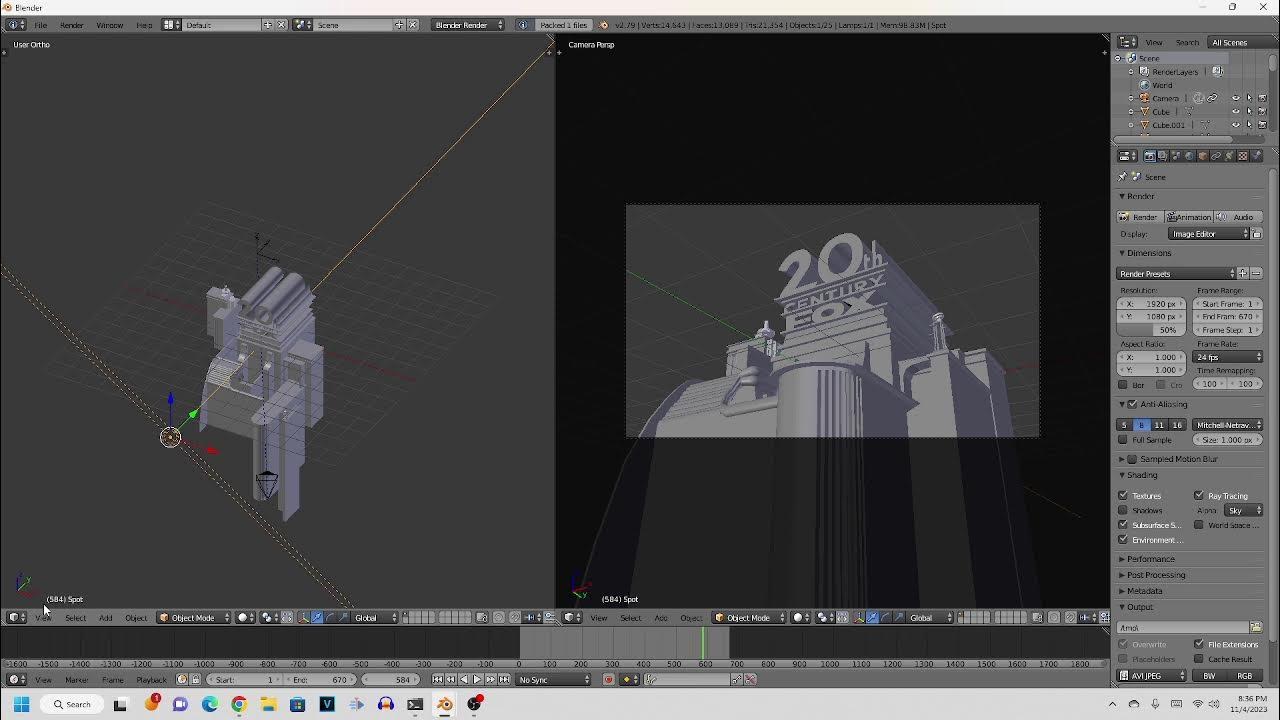Open the Scene properties tab icon

coord(1176,156)
